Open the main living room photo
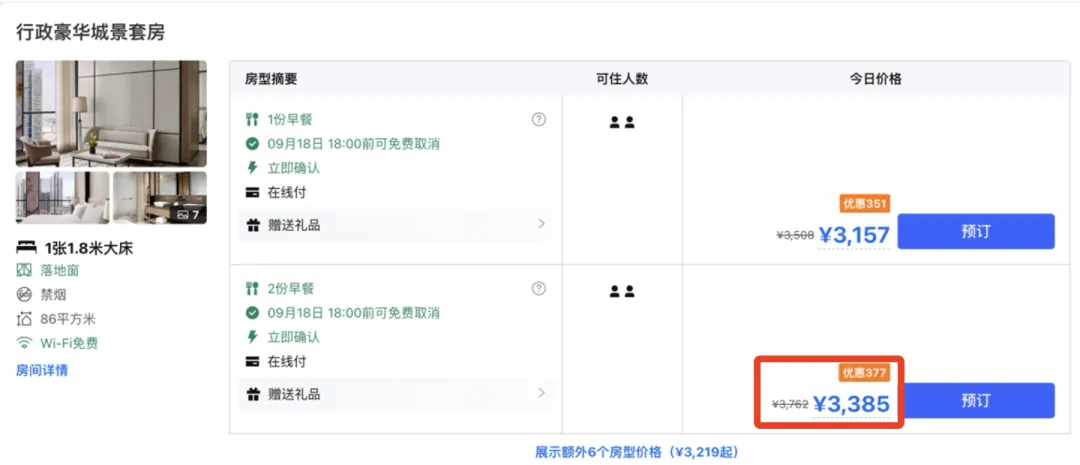1080x465 pixels. (x=111, y=113)
